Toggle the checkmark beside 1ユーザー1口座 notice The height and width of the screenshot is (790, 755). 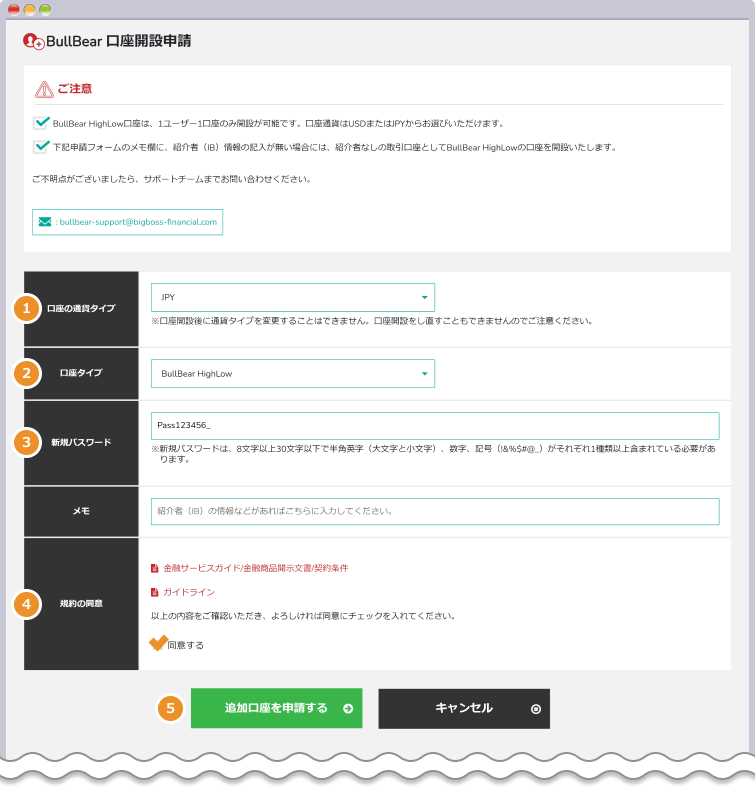pyautogui.click(x=41, y=122)
